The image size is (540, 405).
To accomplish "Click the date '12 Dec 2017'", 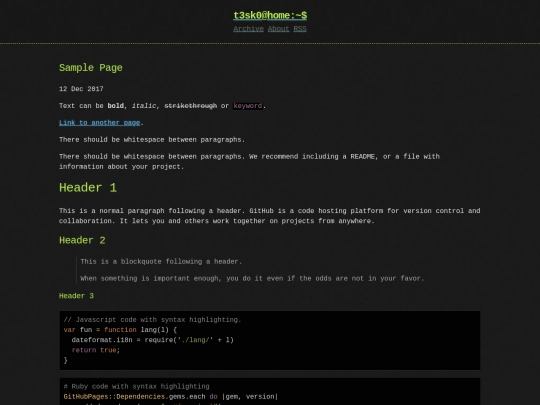I will coord(81,89).
